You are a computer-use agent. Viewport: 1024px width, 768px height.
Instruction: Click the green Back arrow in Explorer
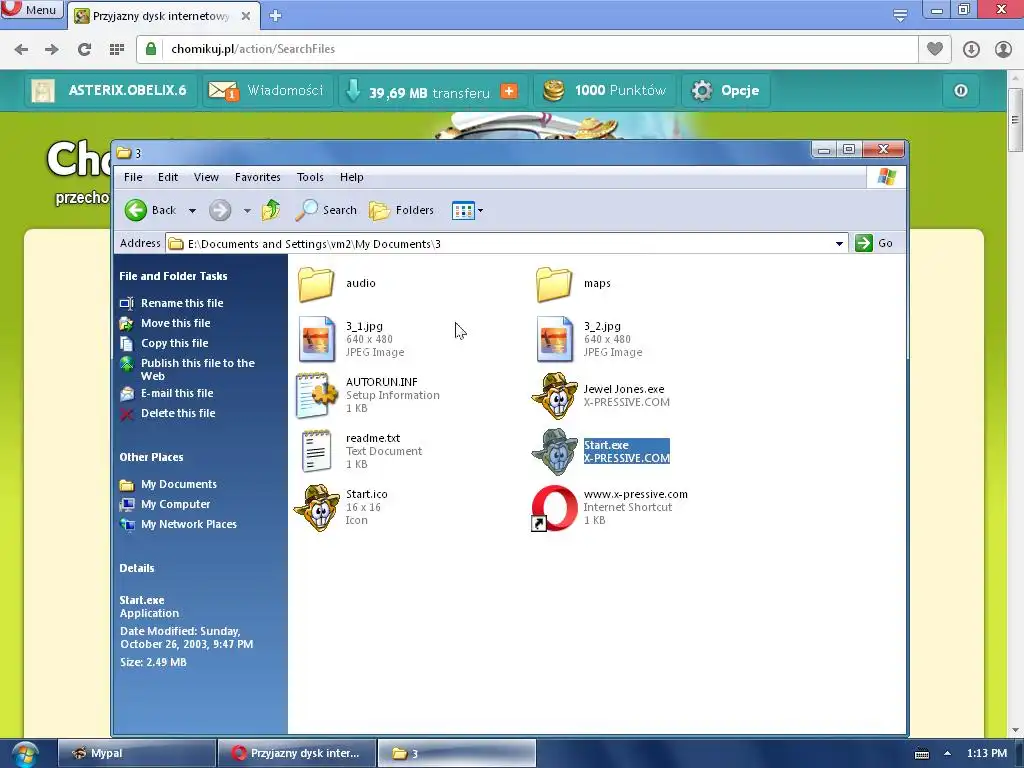coord(136,210)
